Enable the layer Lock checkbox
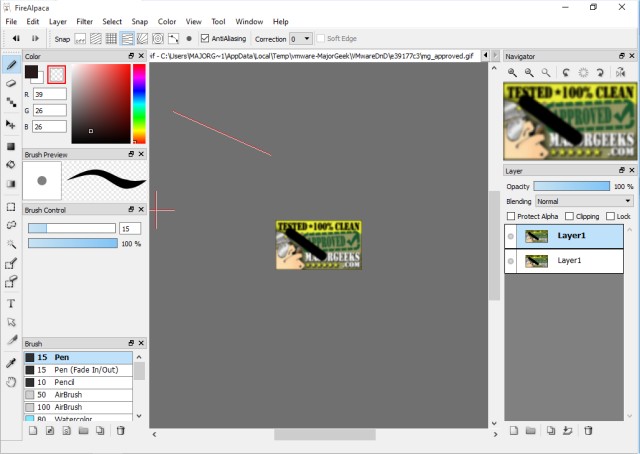Image resolution: width=640 pixels, height=454 pixels. point(610,216)
